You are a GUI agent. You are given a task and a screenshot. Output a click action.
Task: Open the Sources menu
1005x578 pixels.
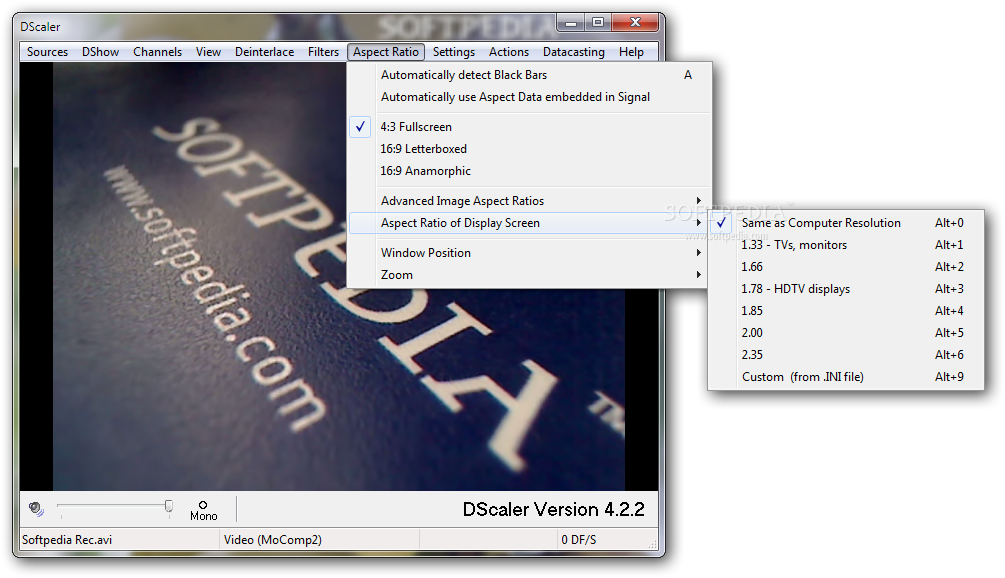[47, 52]
